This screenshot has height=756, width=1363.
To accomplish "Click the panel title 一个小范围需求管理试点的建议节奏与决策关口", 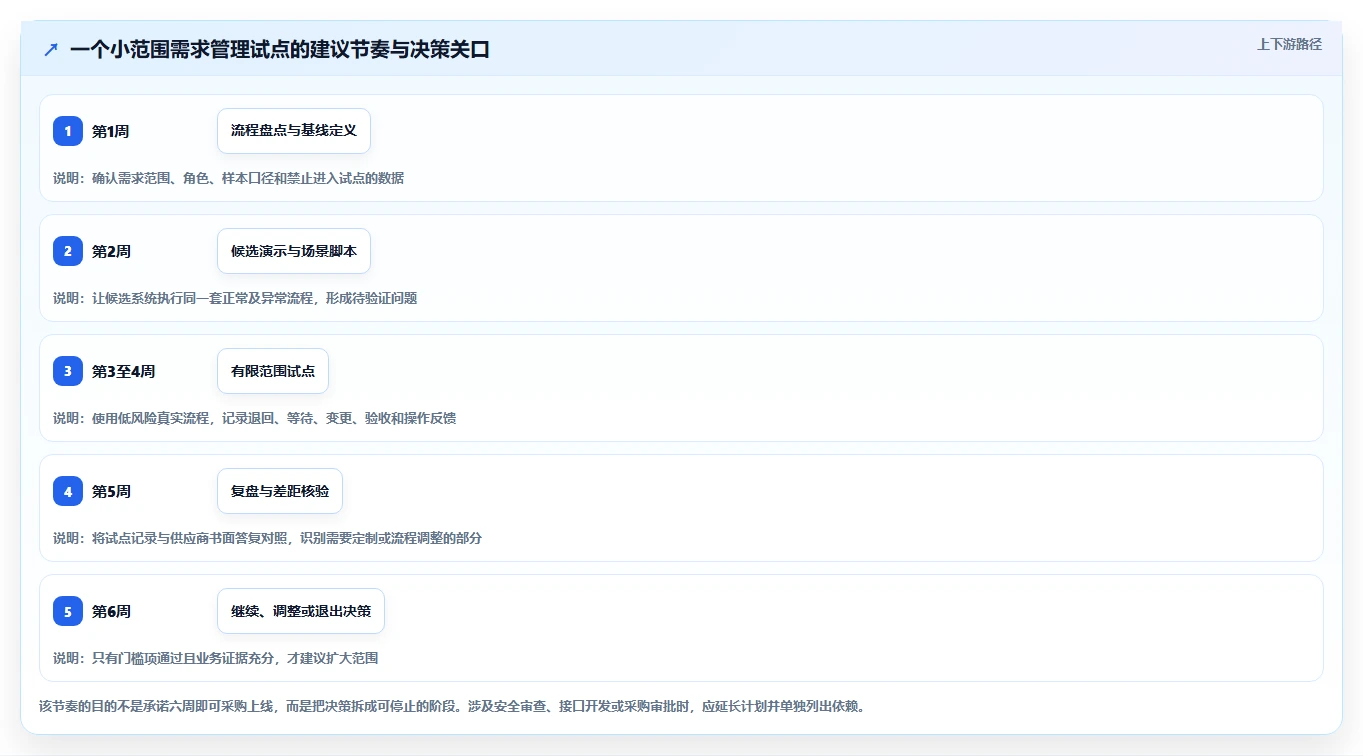I will point(280,49).
